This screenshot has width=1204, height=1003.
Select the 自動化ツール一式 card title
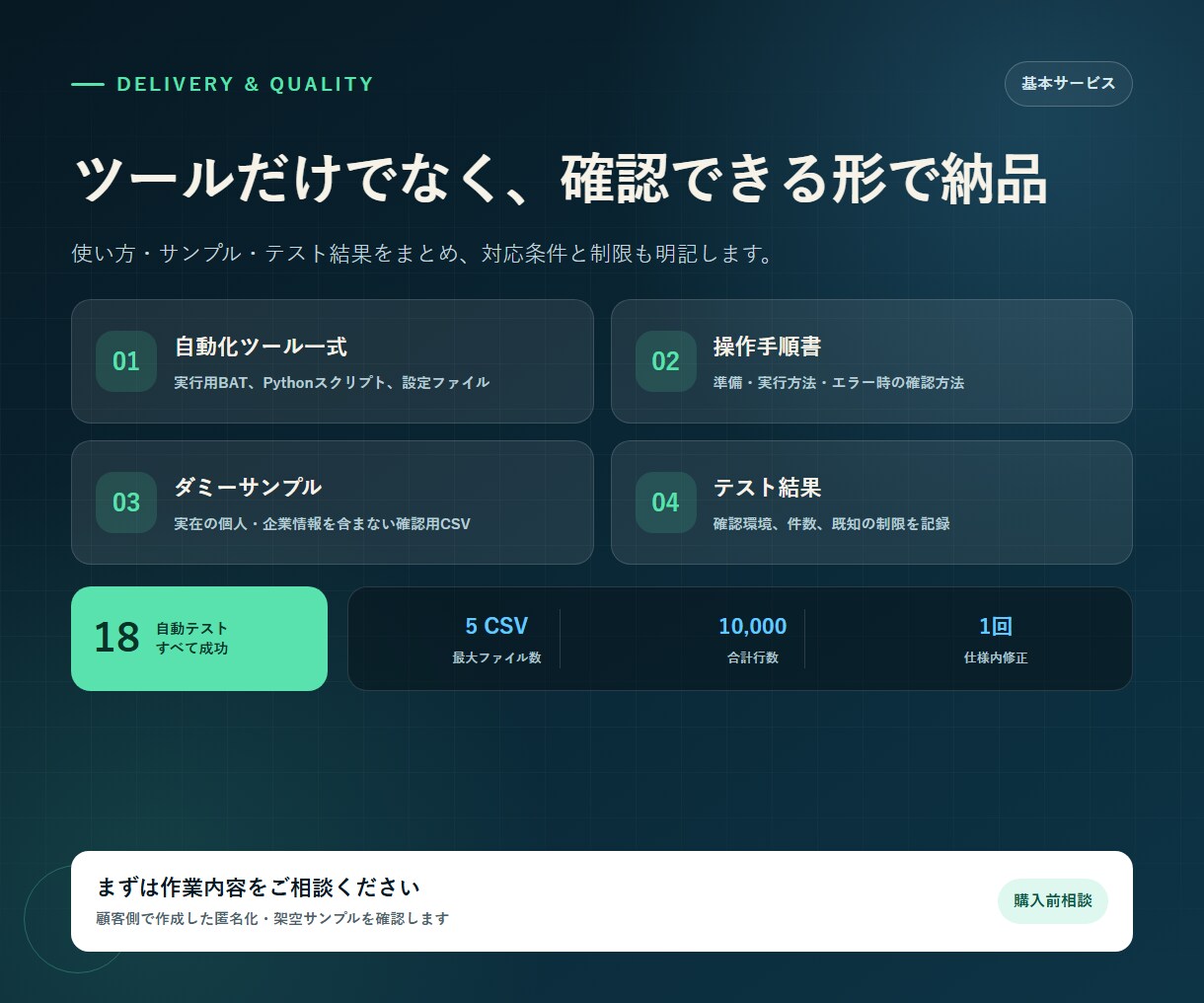261,347
